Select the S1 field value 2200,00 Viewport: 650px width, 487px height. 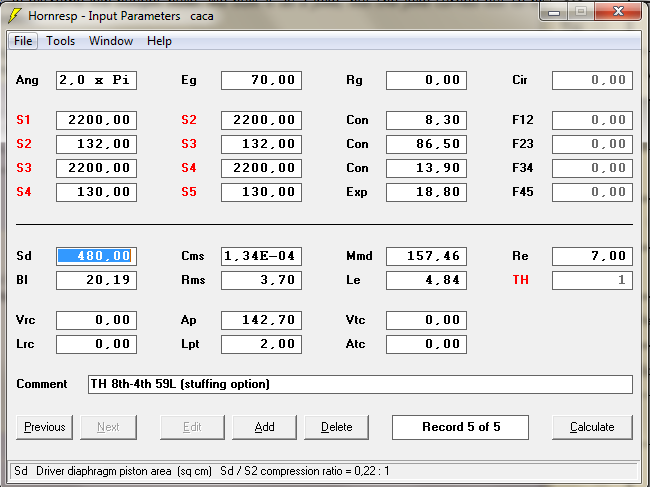96,120
